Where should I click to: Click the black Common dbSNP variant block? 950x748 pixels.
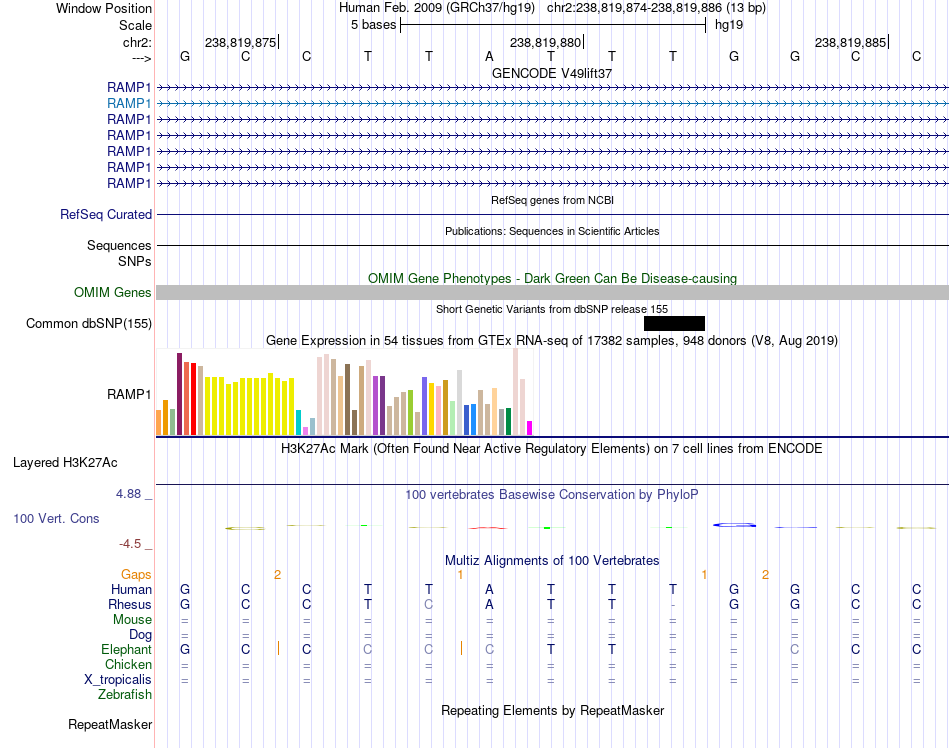(674, 323)
